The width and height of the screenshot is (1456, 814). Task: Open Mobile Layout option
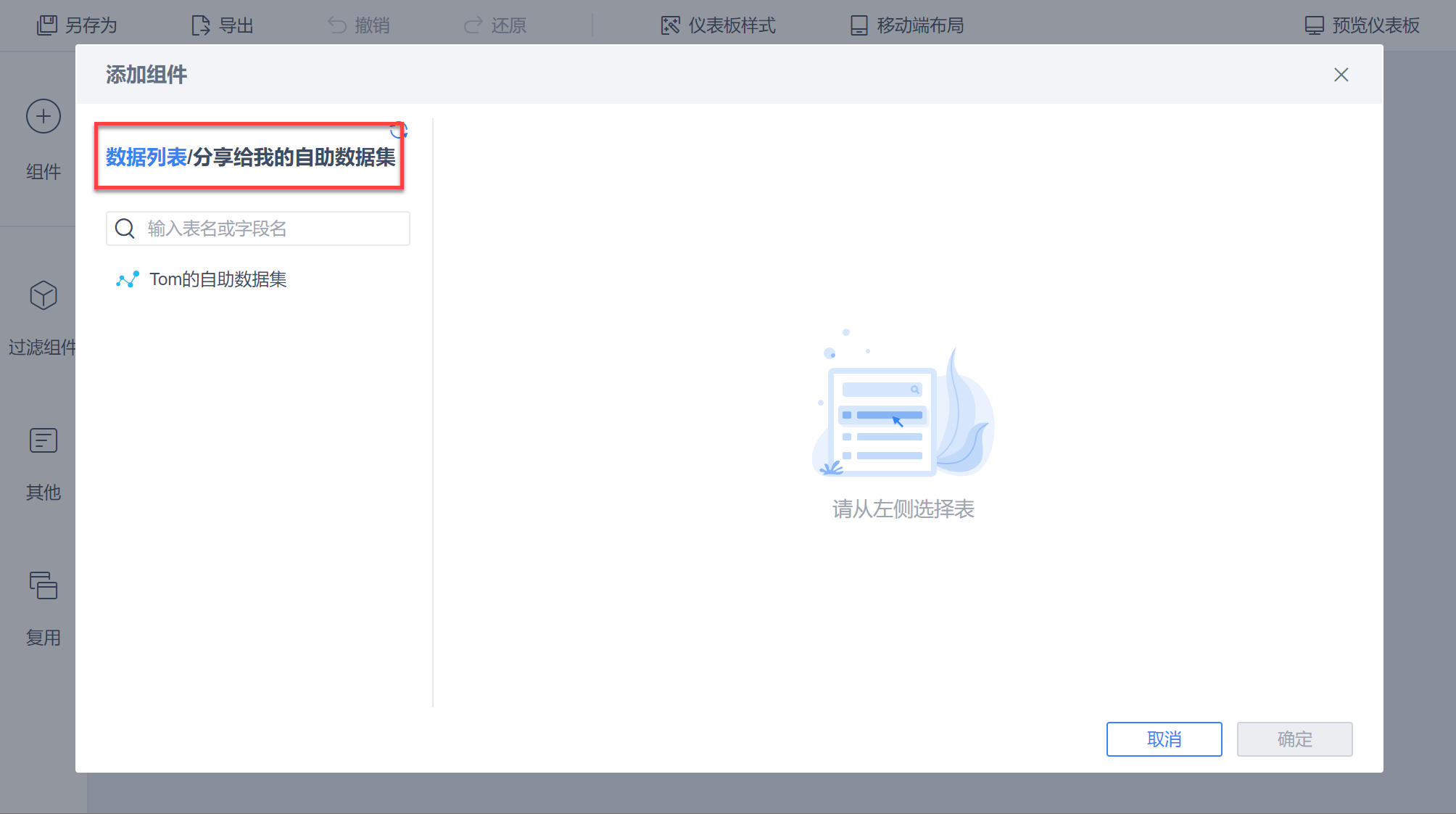pos(906,25)
